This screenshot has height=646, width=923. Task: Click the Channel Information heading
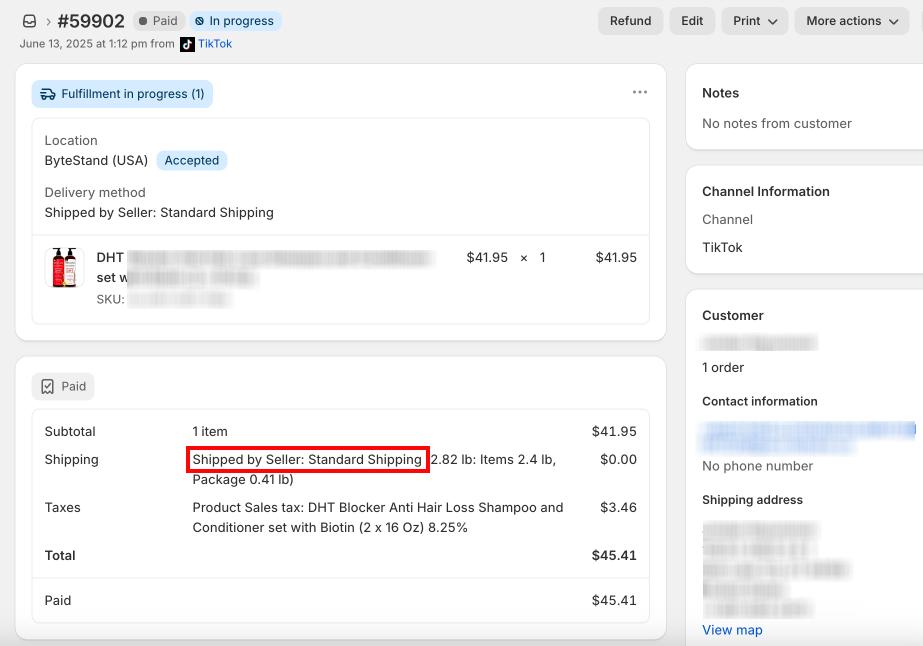pos(766,191)
